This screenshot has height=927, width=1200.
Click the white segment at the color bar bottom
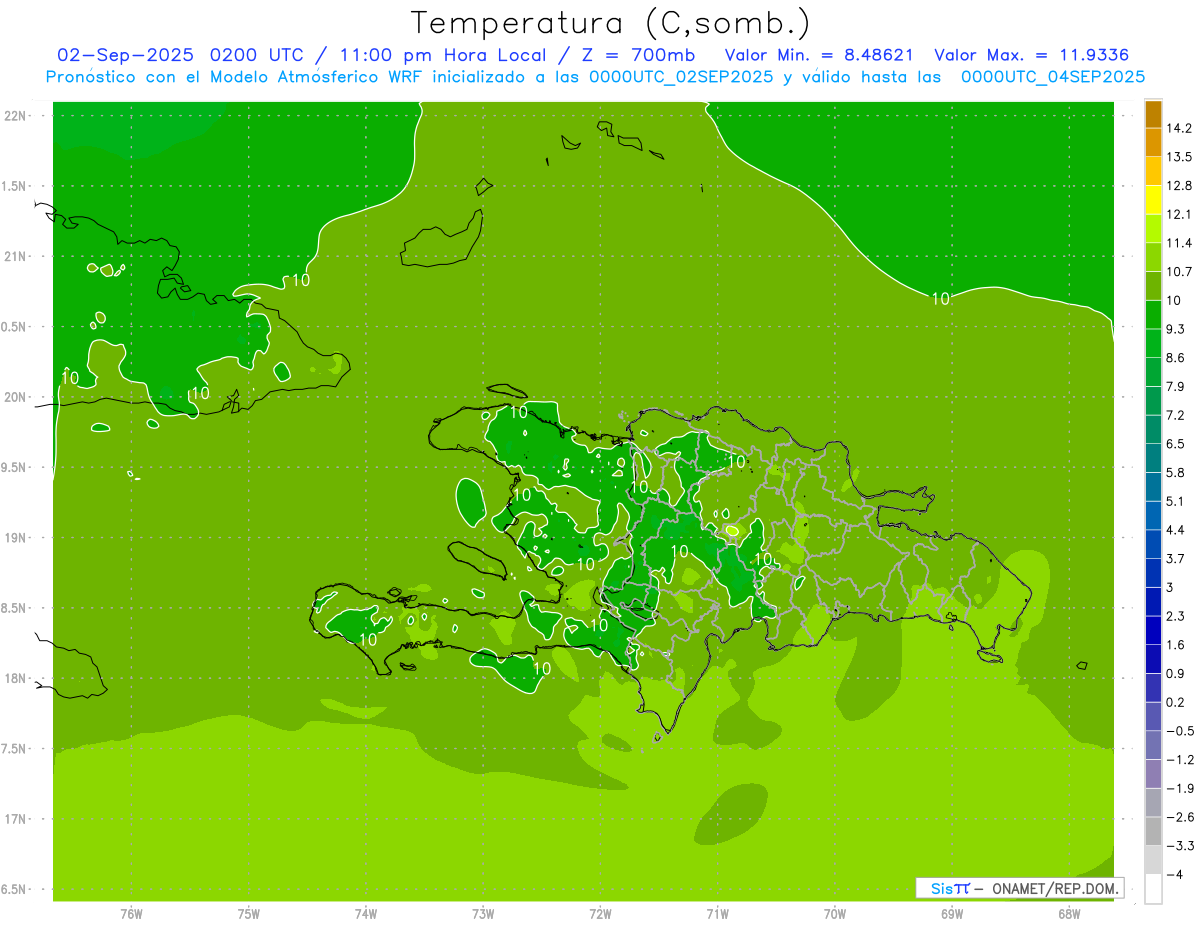pyautogui.click(x=1153, y=889)
